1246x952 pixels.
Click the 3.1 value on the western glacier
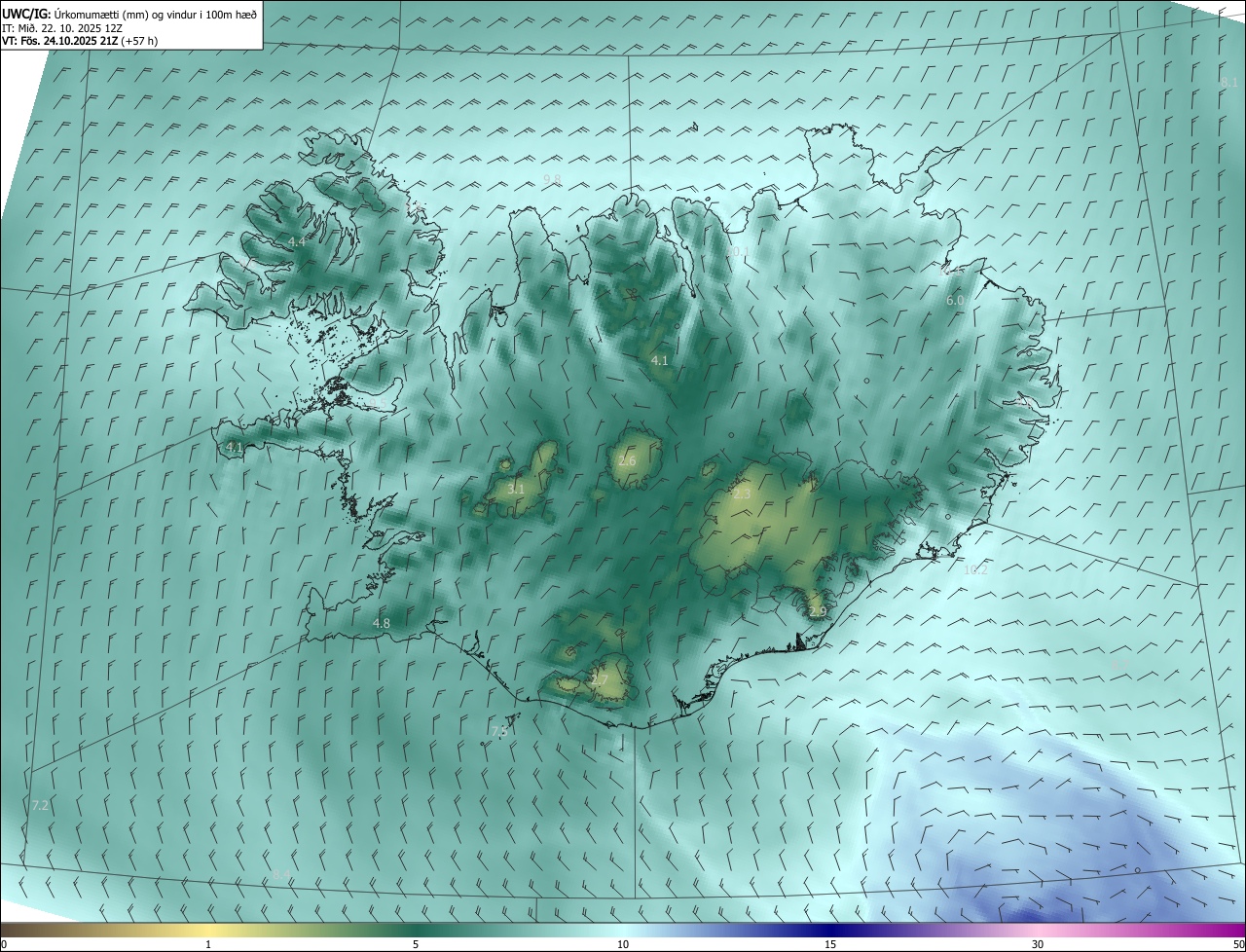(x=516, y=489)
